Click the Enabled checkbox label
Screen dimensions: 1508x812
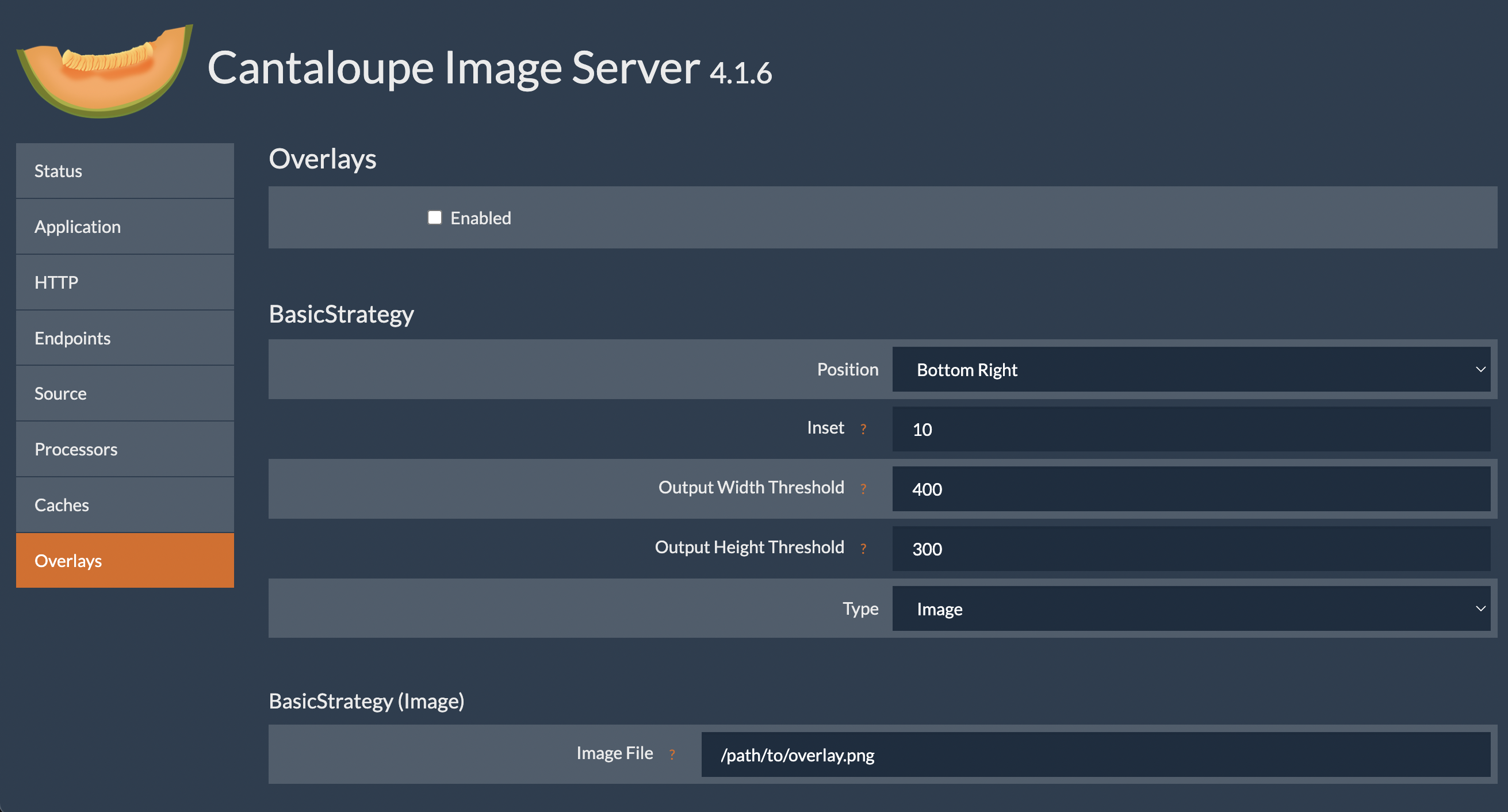pos(481,218)
